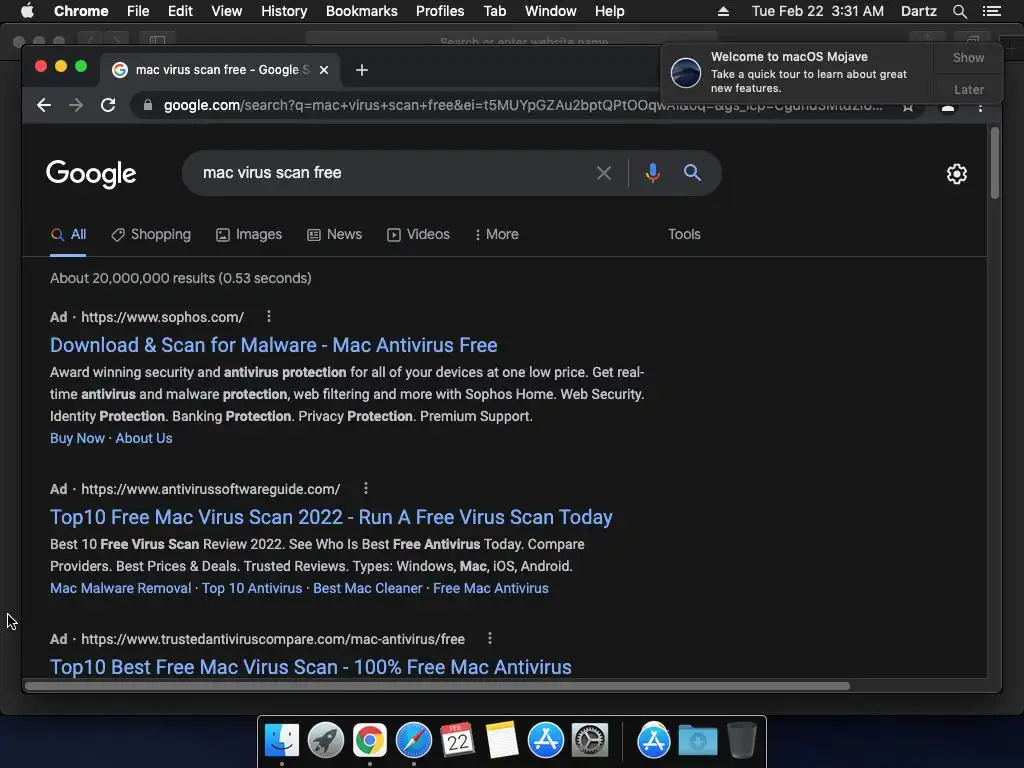The width and height of the screenshot is (1024, 768).
Task: Submit the search using the magnifier icon
Action: [x=692, y=172]
